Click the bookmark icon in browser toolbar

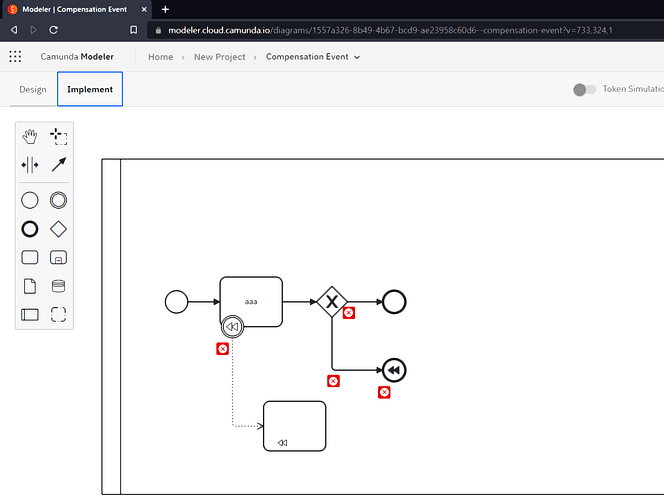pyautogui.click(x=133, y=30)
